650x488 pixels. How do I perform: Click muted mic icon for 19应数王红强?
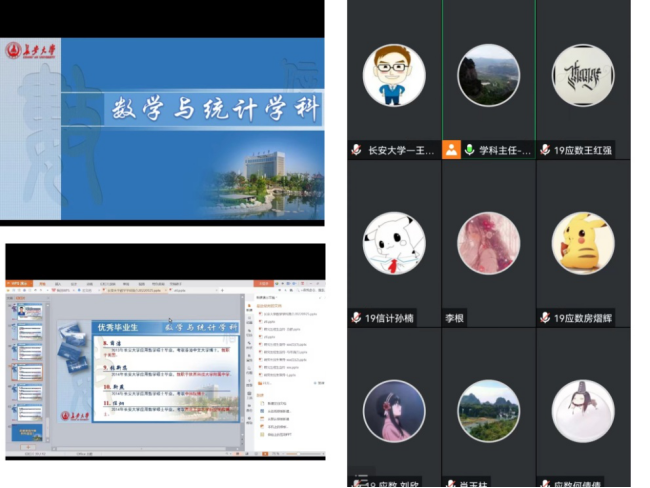pos(545,150)
